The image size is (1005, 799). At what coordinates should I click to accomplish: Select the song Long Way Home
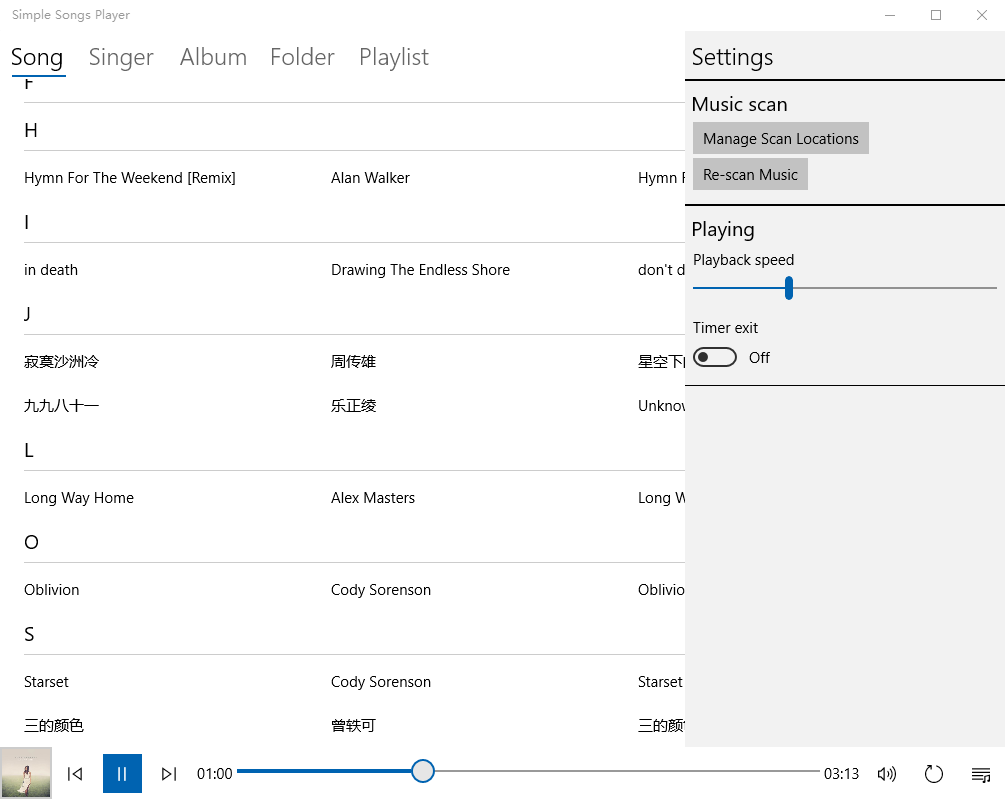point(79,497)
